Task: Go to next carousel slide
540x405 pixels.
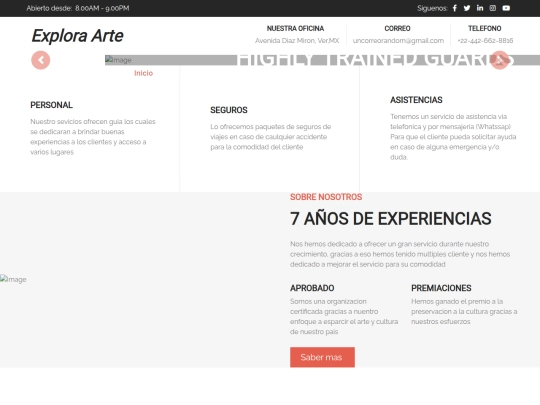Action: [500, 60]
